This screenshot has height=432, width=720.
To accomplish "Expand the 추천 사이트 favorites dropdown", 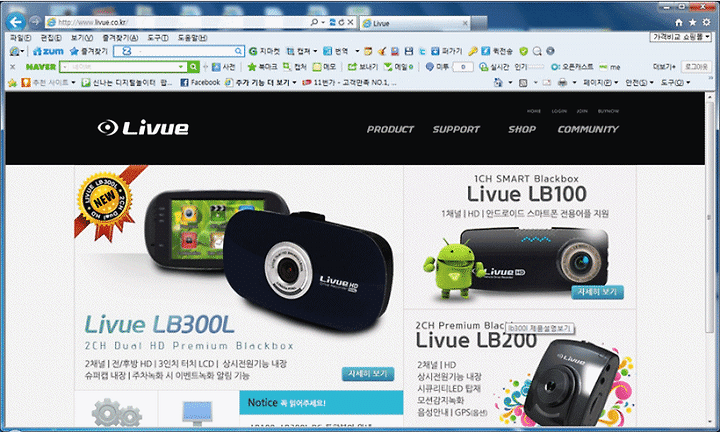I will coord(73,83).
